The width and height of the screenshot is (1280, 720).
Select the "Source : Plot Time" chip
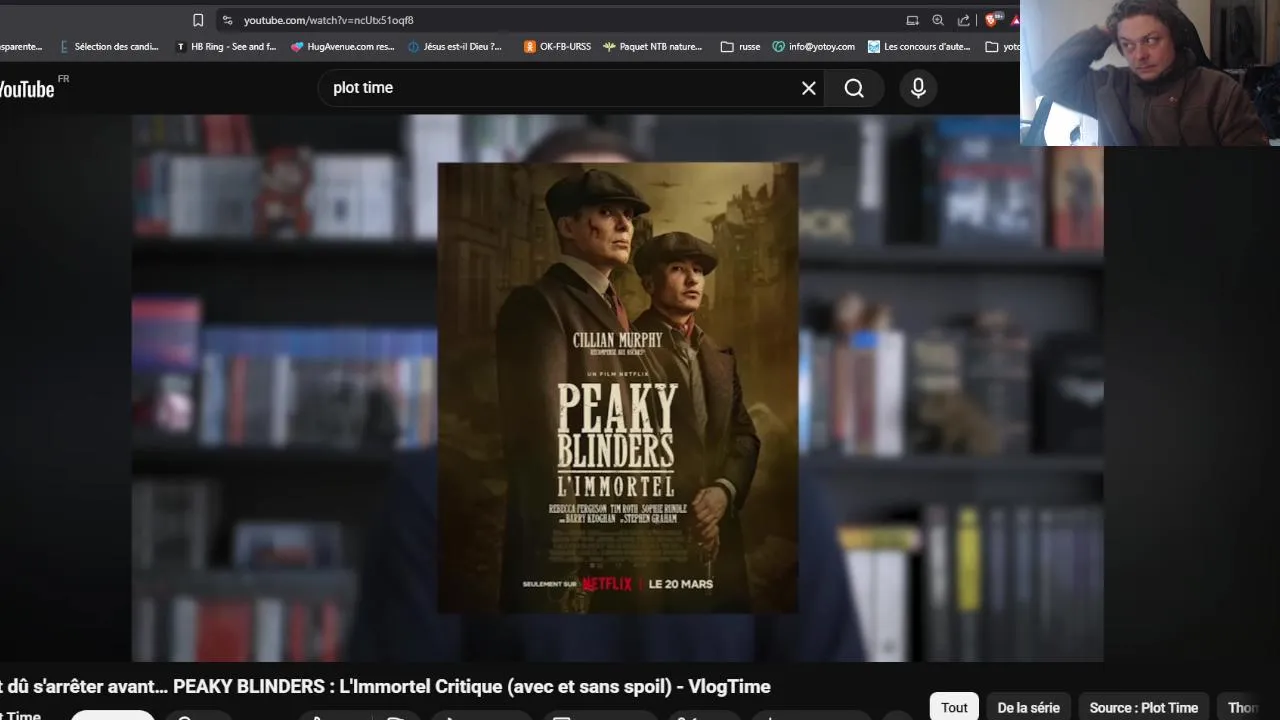(1143, 707)
